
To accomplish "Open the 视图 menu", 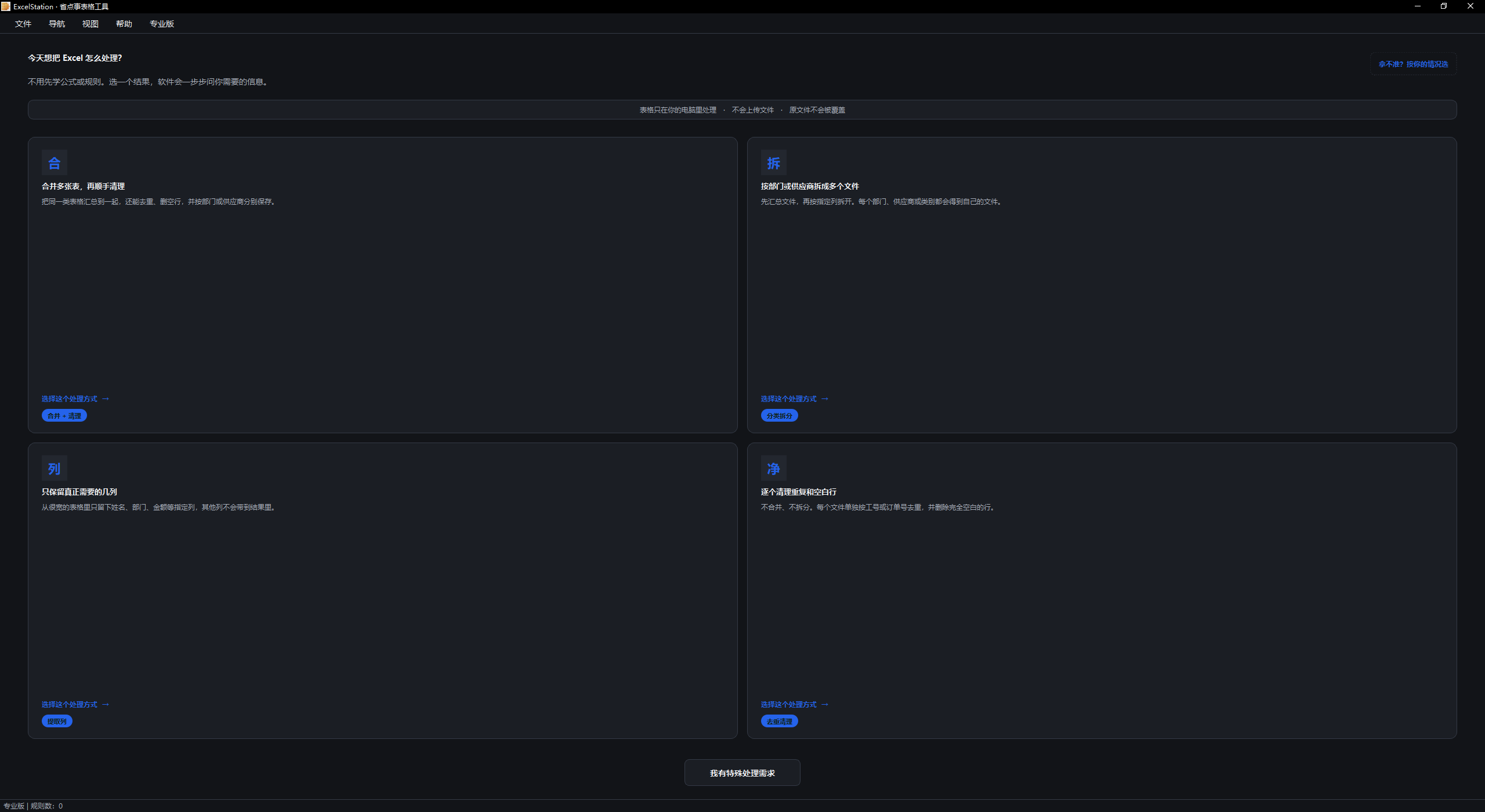I will 90,24.
